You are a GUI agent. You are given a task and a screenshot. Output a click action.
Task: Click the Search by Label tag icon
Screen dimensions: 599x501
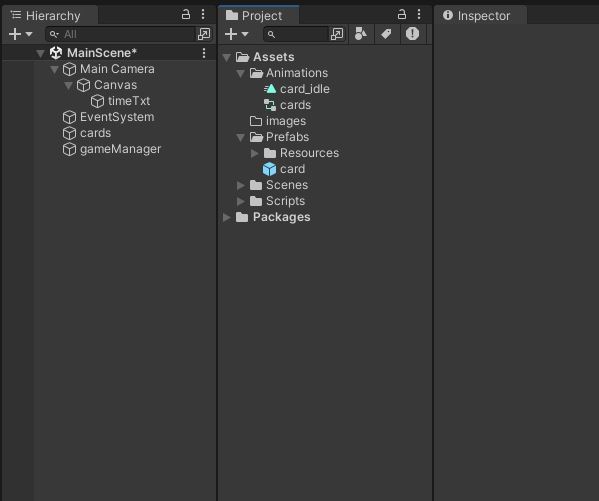(386, 34)
